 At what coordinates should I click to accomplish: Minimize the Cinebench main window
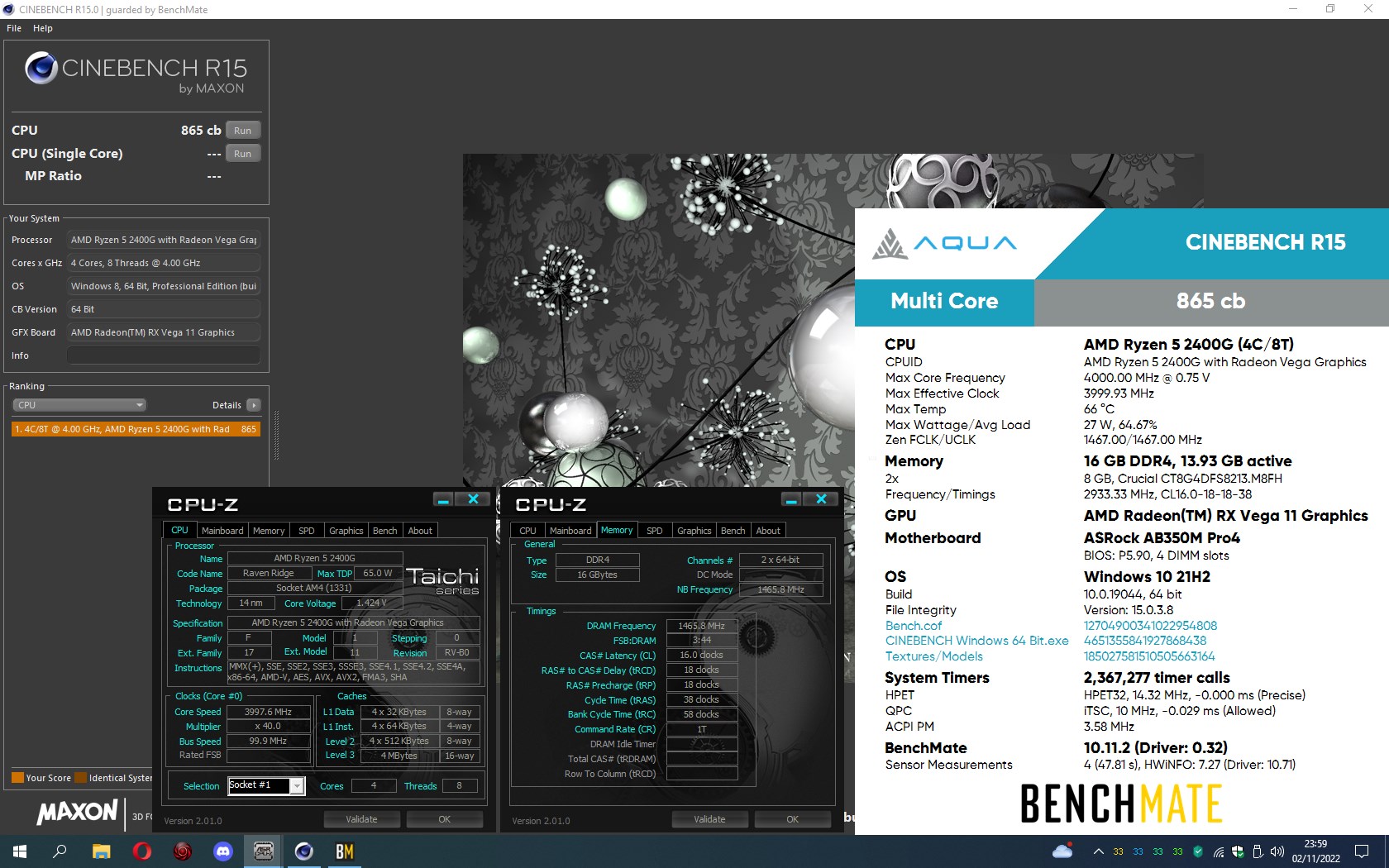click(1293, 9)
